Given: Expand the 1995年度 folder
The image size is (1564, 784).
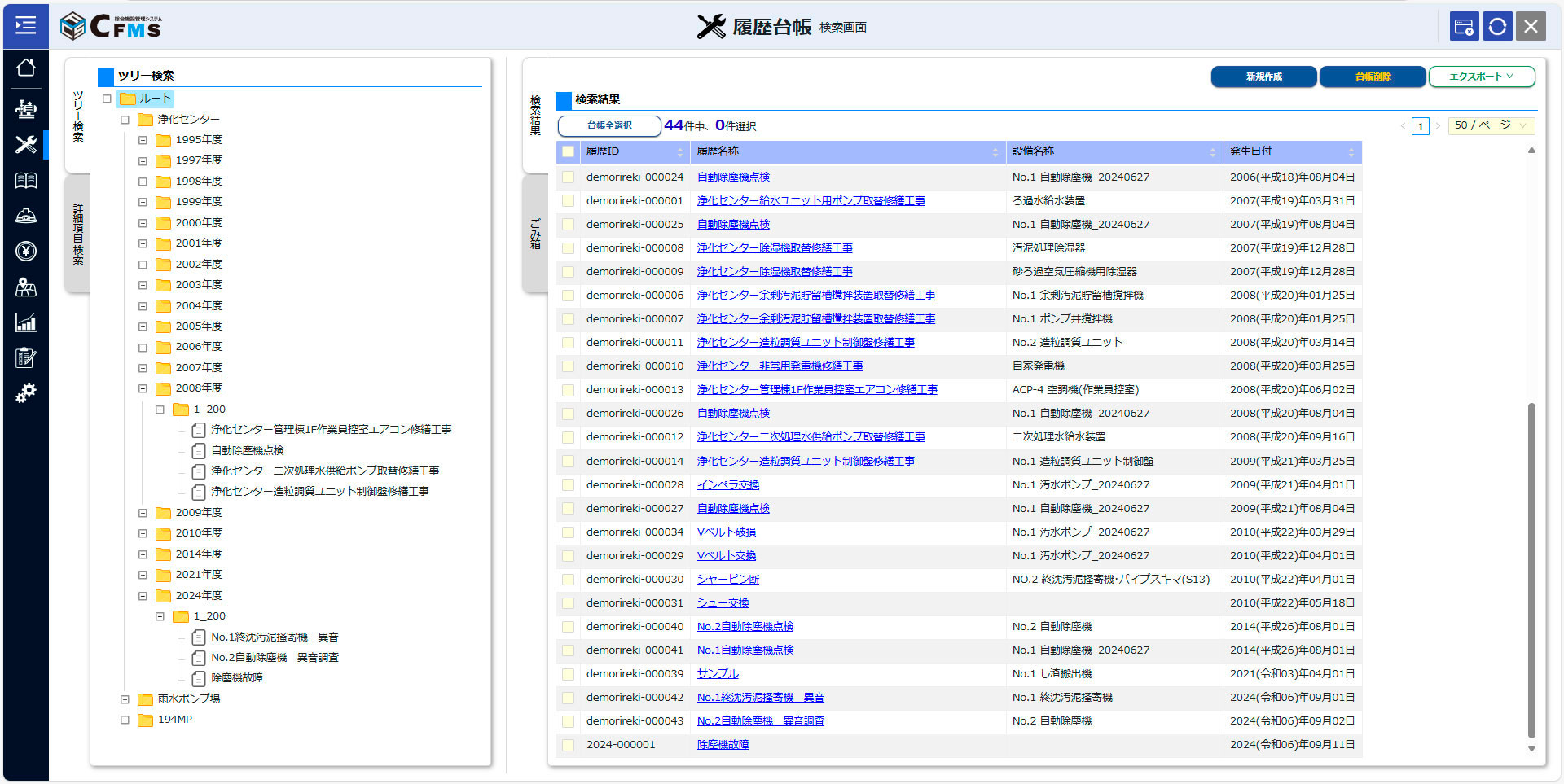Looking at the screenshot, I should point(143,140).
